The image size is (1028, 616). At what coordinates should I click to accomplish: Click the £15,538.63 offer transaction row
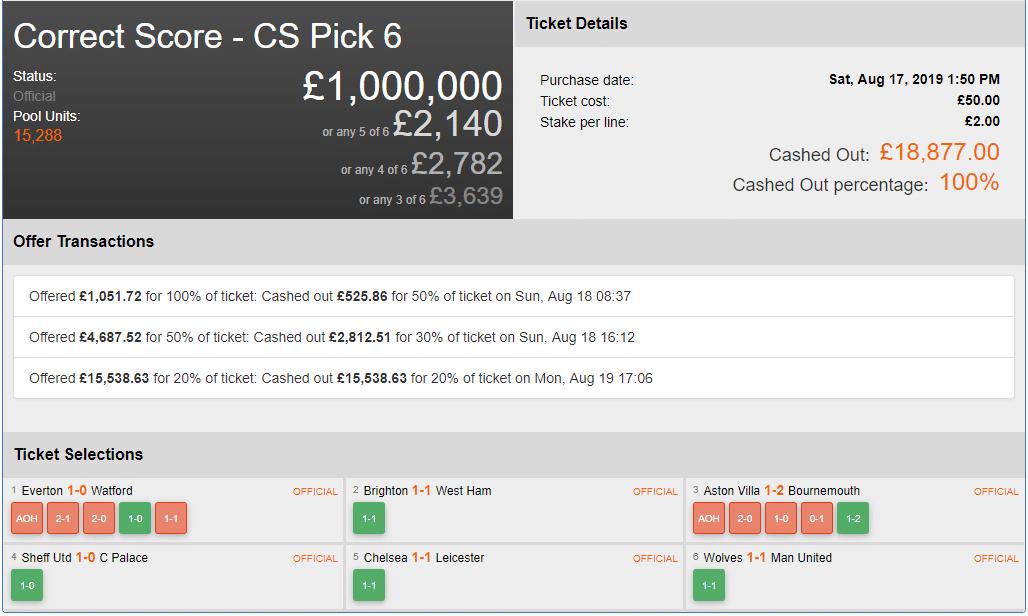point(513,379)
